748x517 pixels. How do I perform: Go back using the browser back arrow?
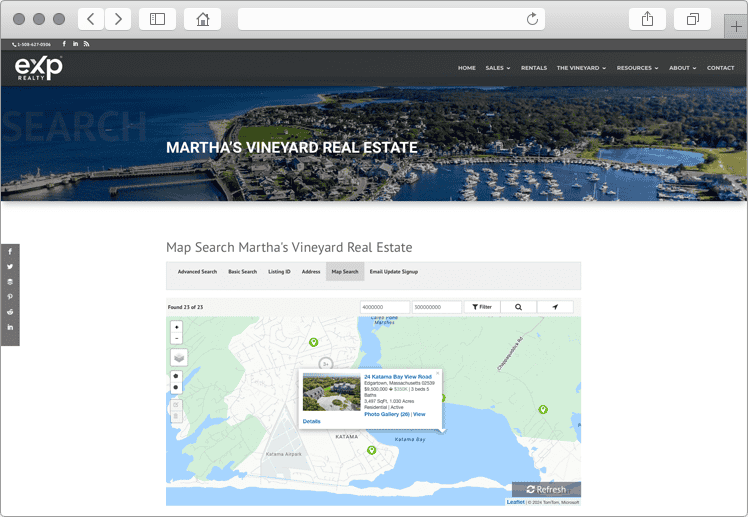[x=91, y=19]
